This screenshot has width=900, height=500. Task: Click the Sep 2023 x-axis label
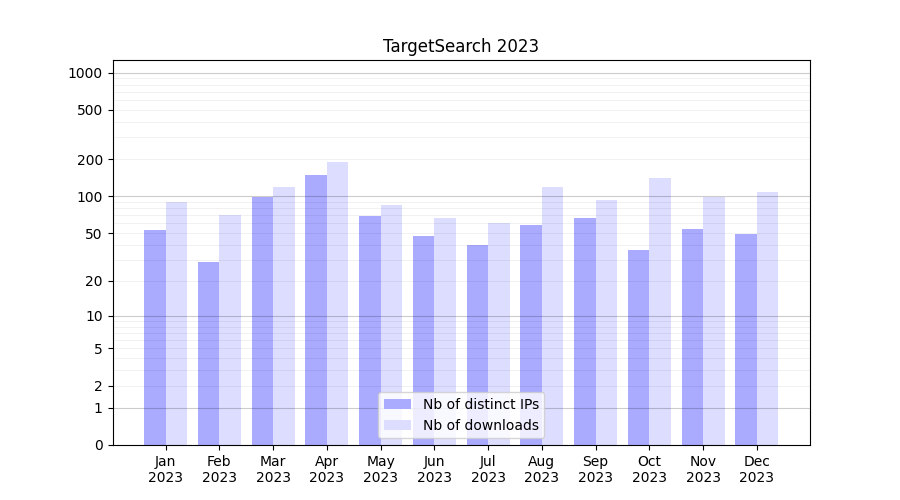click(x=595, y=469)
